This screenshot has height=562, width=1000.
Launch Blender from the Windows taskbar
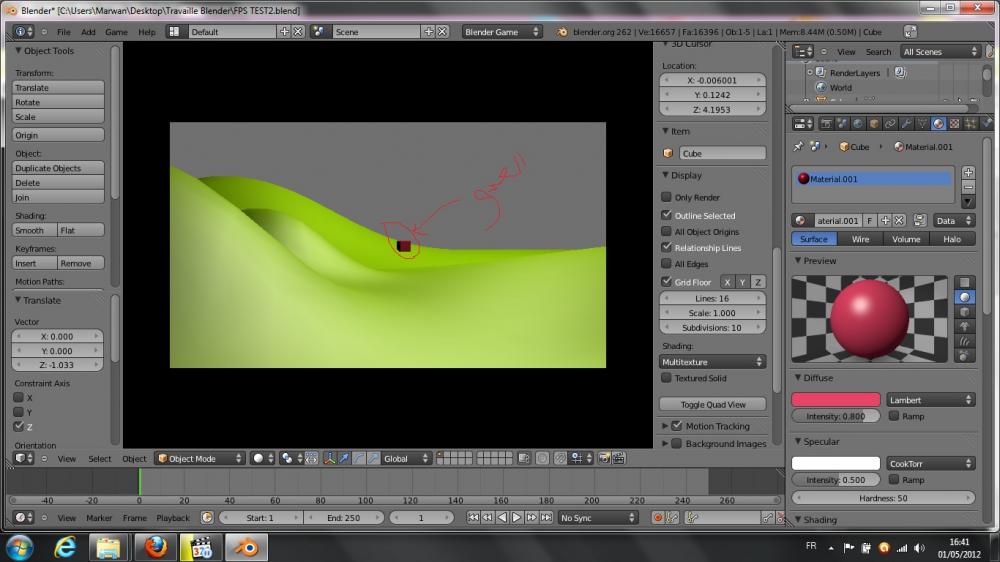[245, 547]
